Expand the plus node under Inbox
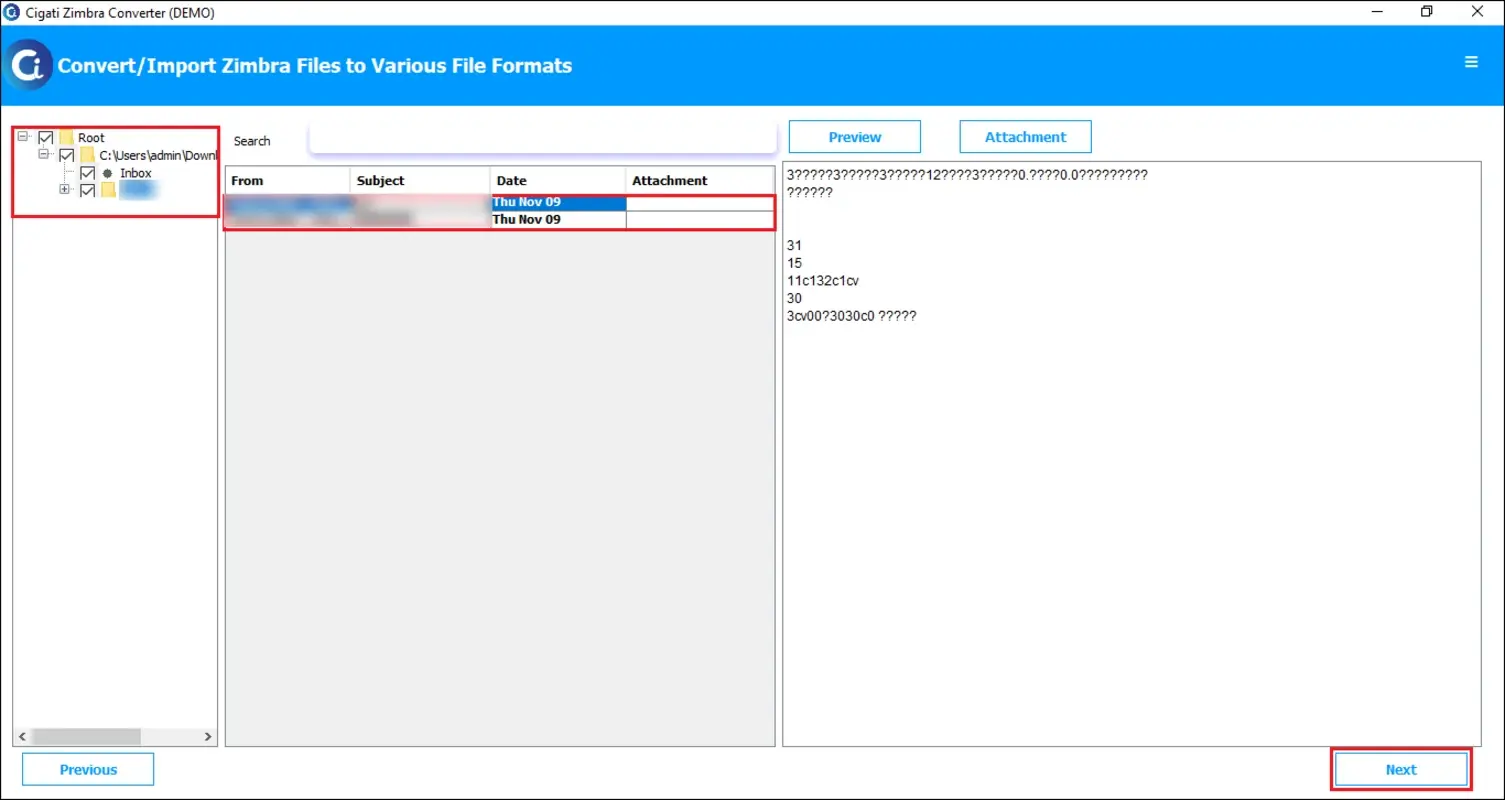Image resolution: width=1505 pixels, height=800 pixels. (64, 189)
